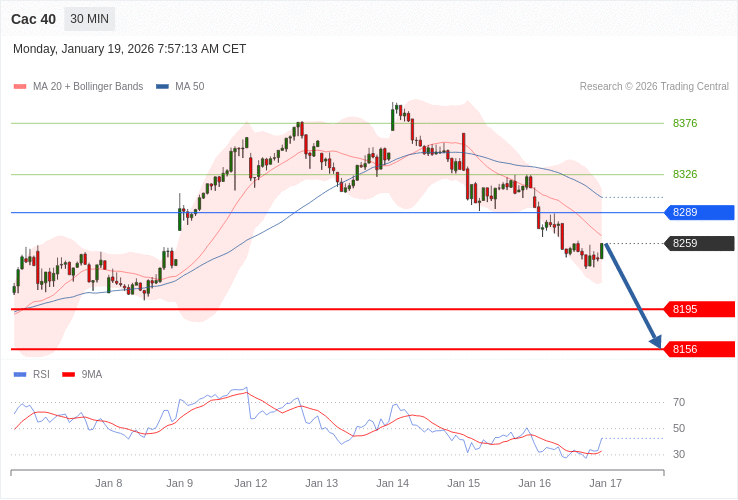
Task: Click the 8156 red target tag
Action: [698, 349]
